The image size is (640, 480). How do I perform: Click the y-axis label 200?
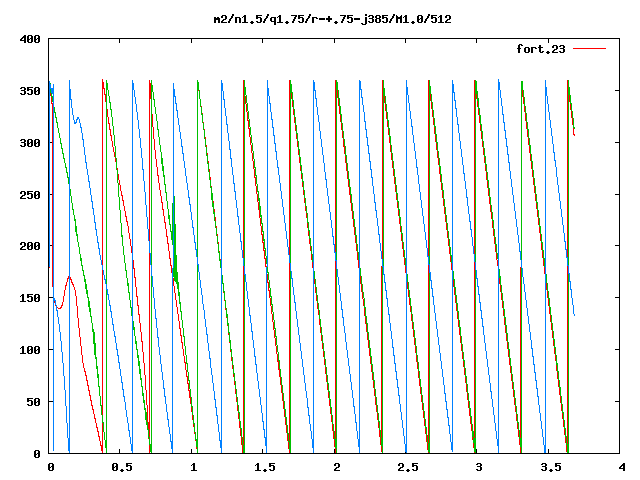point(30,246)
